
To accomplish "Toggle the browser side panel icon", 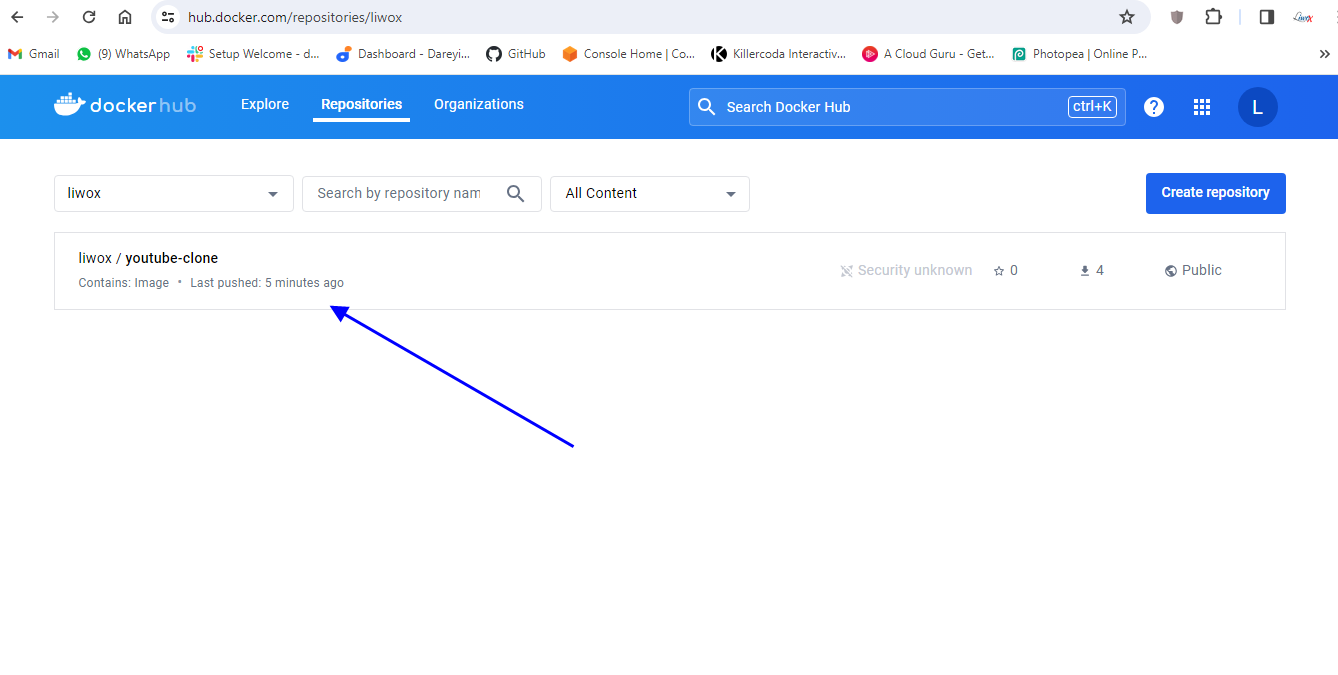I will pyautogui.click(x=1266, y=17).
